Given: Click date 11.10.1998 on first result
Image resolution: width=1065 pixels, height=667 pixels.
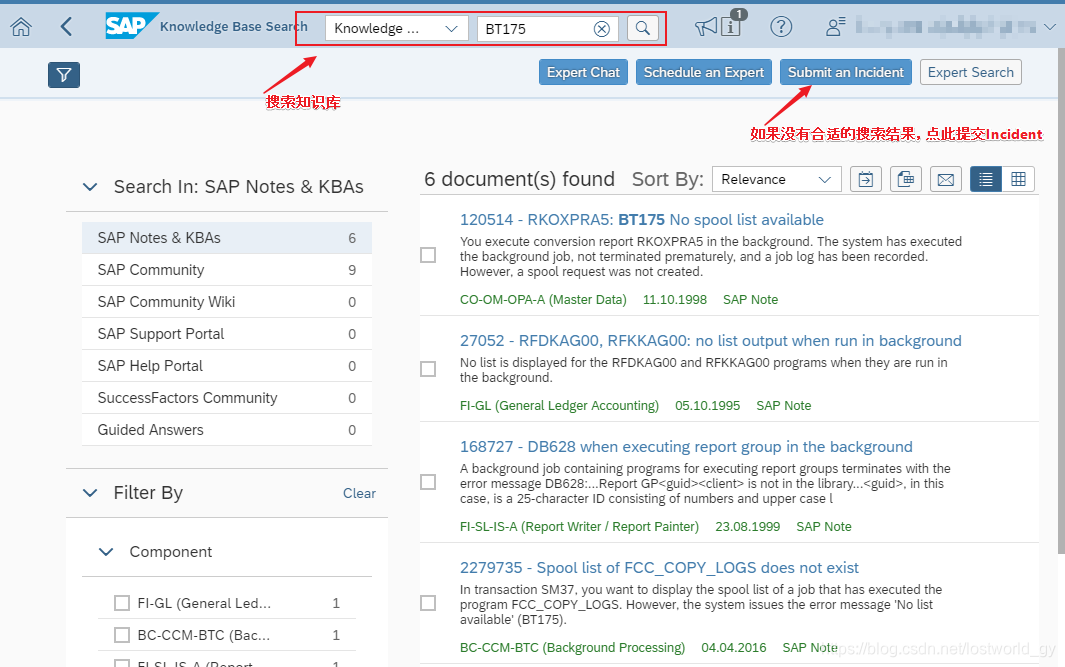Looking at the screenshot, I should (x=674, y=300).
